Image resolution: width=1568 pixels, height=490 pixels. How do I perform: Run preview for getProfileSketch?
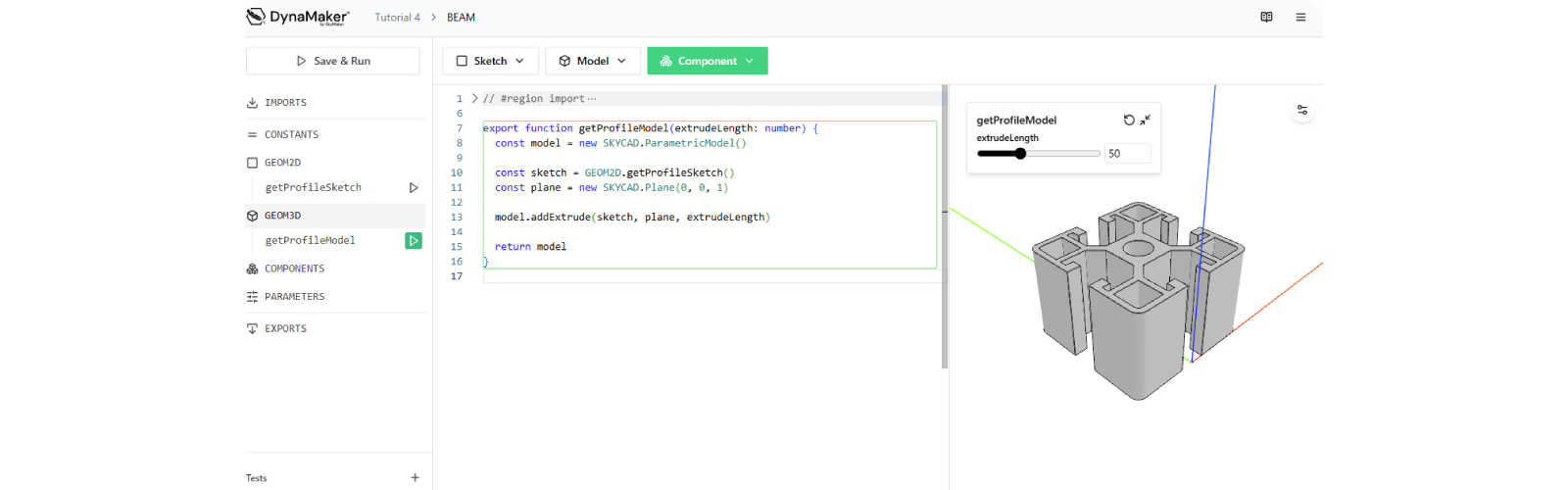pos(414,187)
